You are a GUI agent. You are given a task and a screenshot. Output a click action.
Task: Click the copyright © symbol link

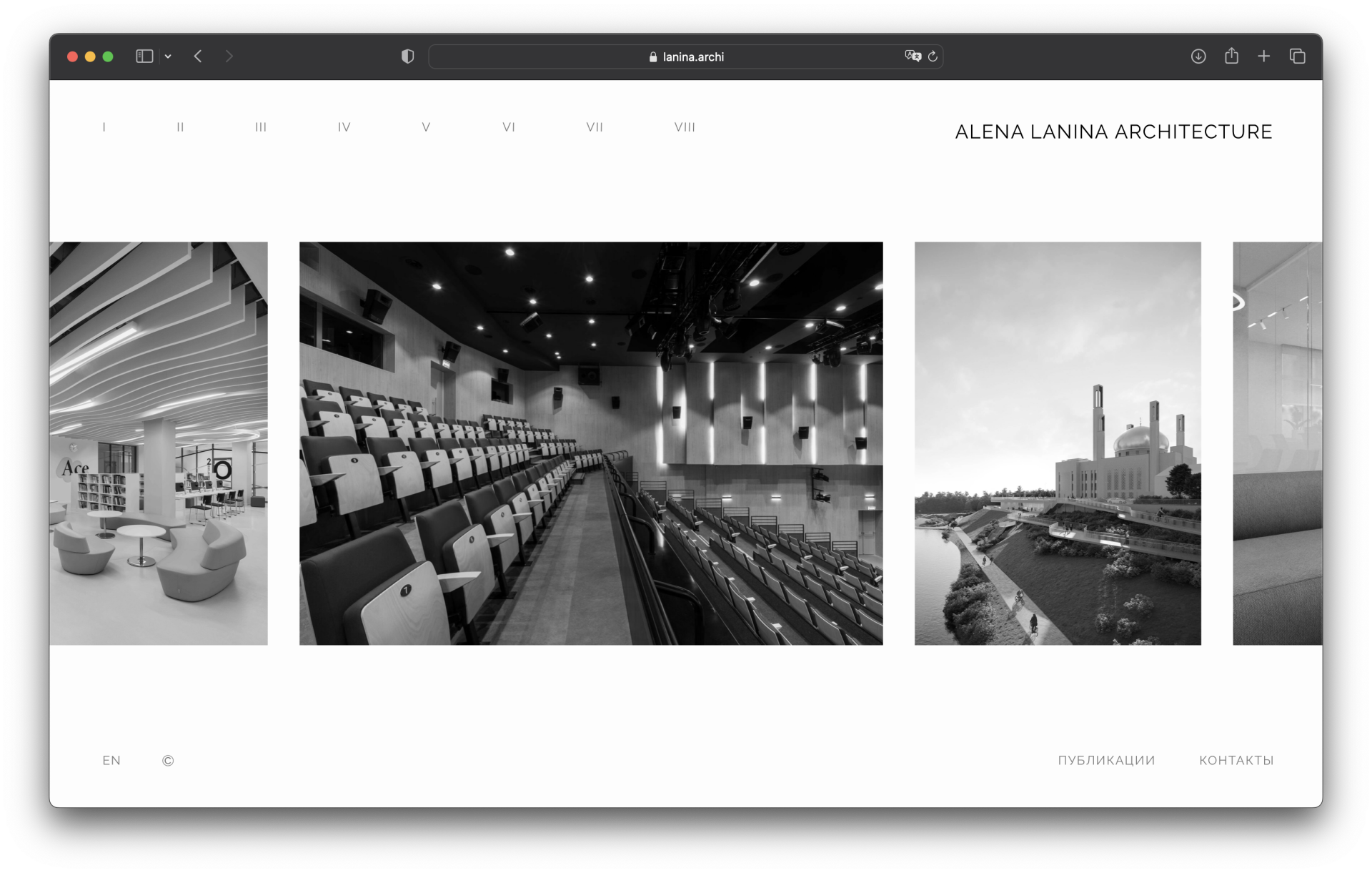pyautogui.click(x=168, y=761)
